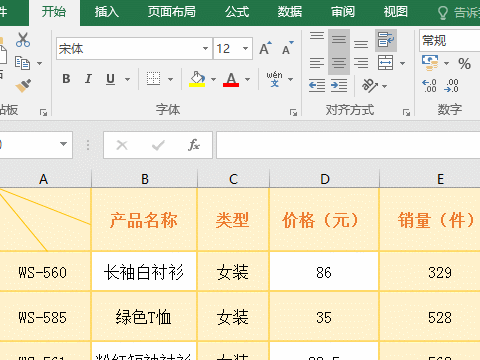Apply percent style

click(x=464, y=64)
